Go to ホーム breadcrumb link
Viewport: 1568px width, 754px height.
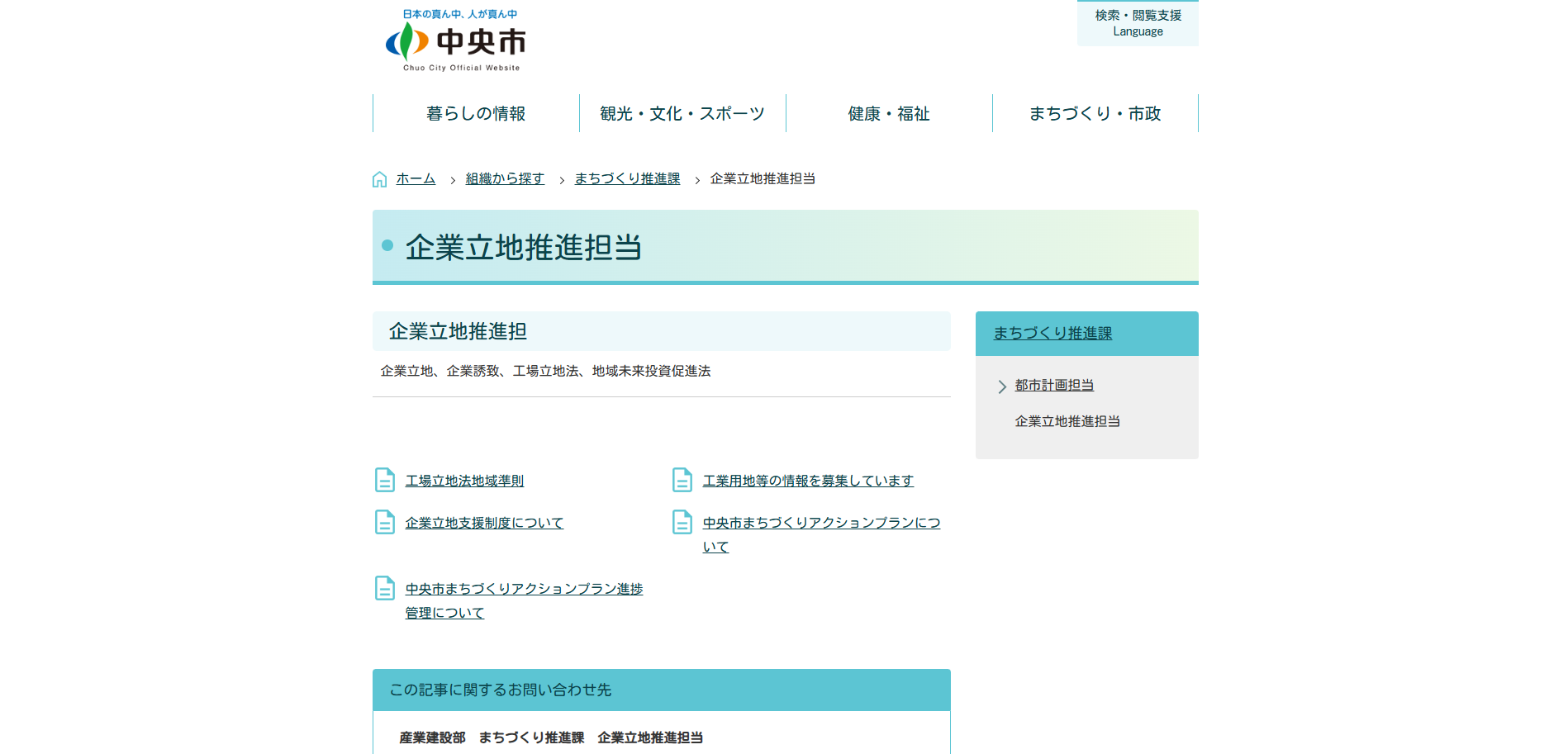[416, 178]
